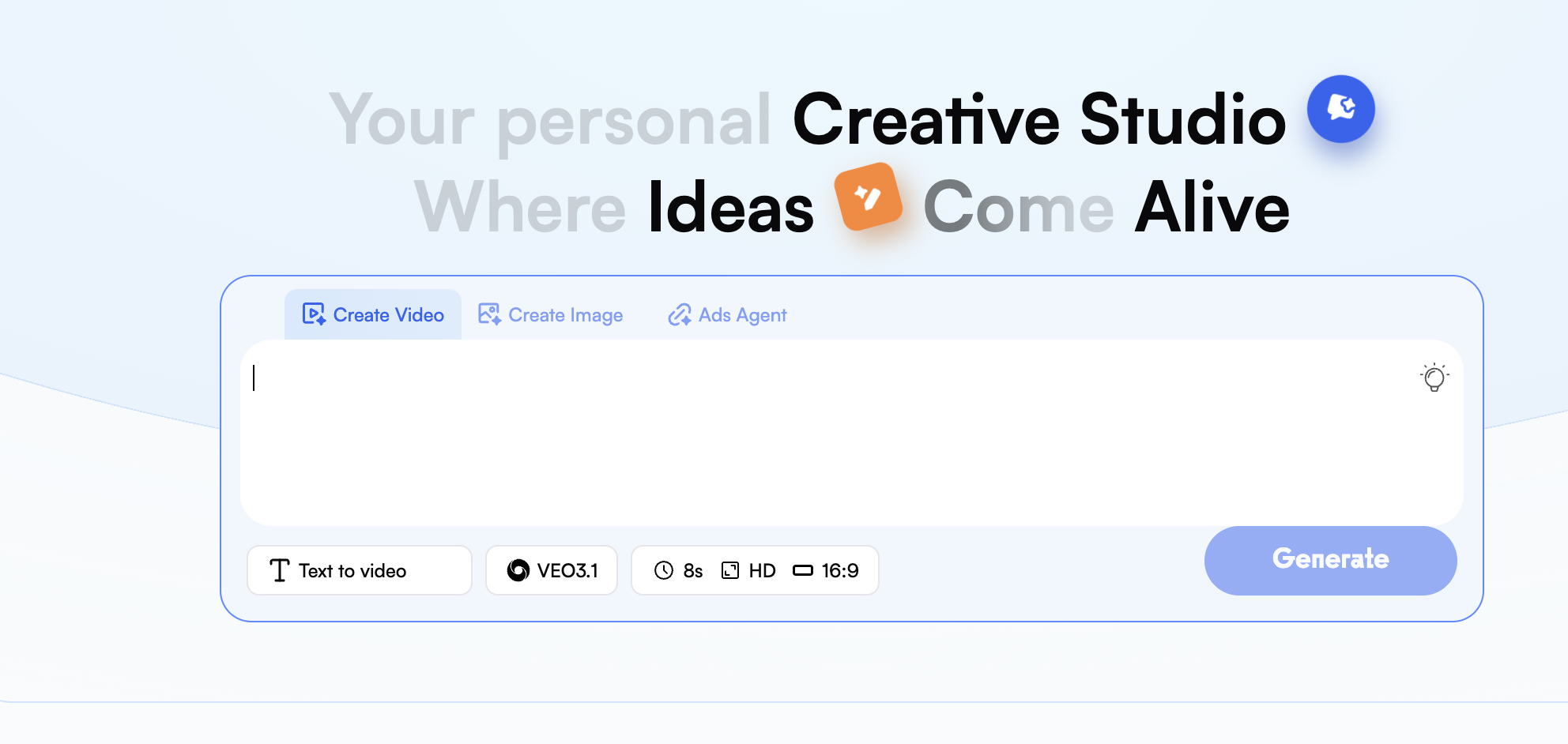Click the Create Video tab icon
1568x744 pixels.
click(x=315, y=314)
